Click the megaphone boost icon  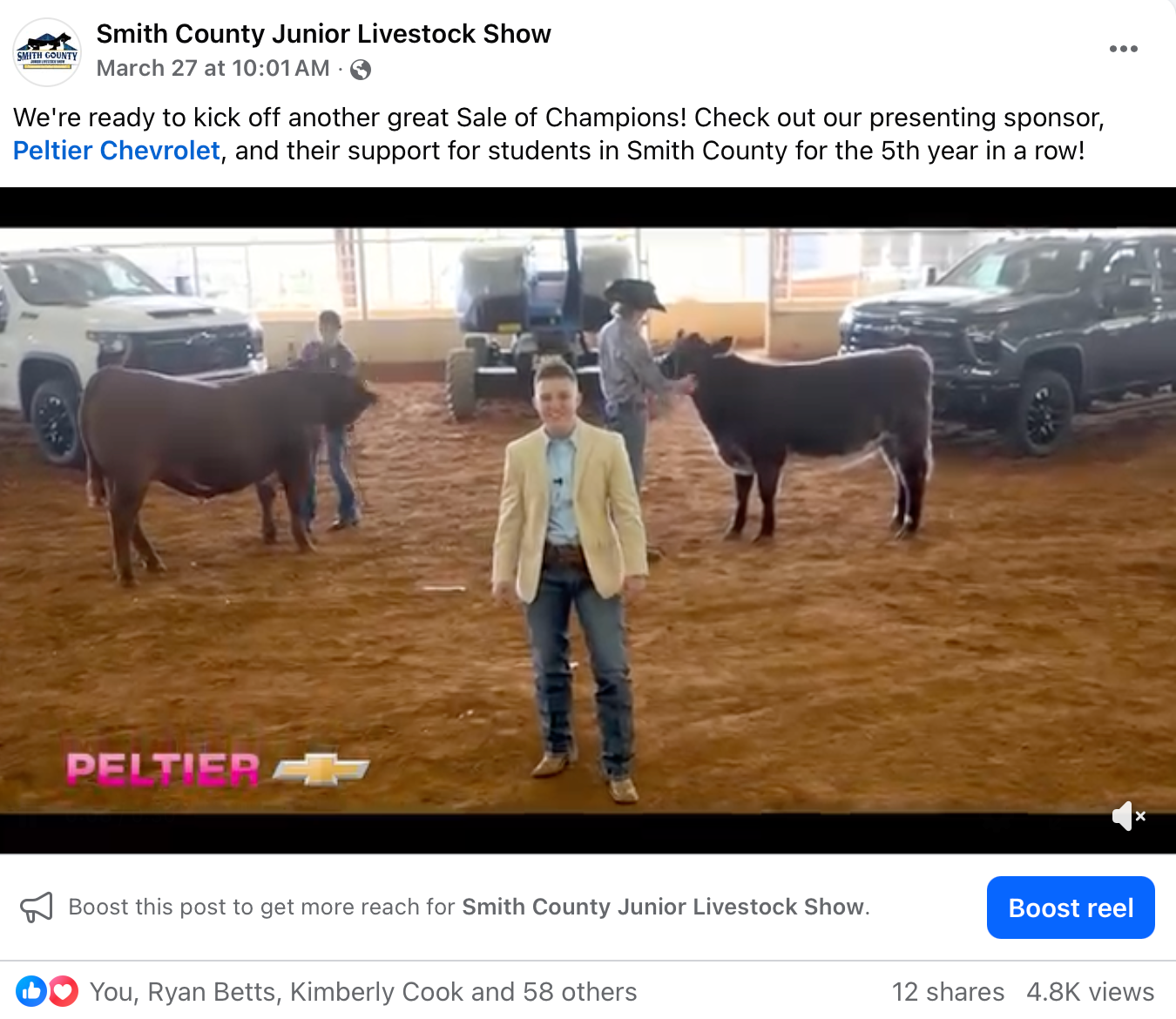37,908
